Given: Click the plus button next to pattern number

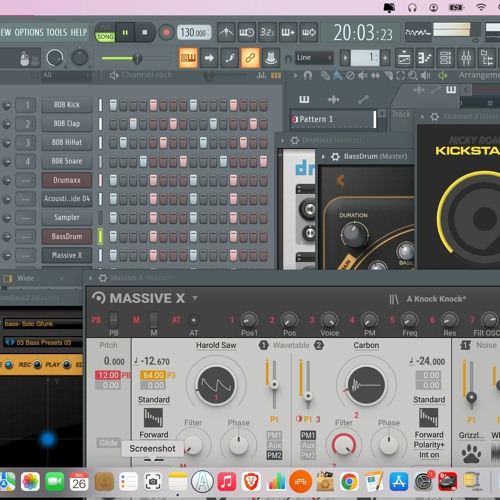Looking at the screenshot, I should (385, 58).
